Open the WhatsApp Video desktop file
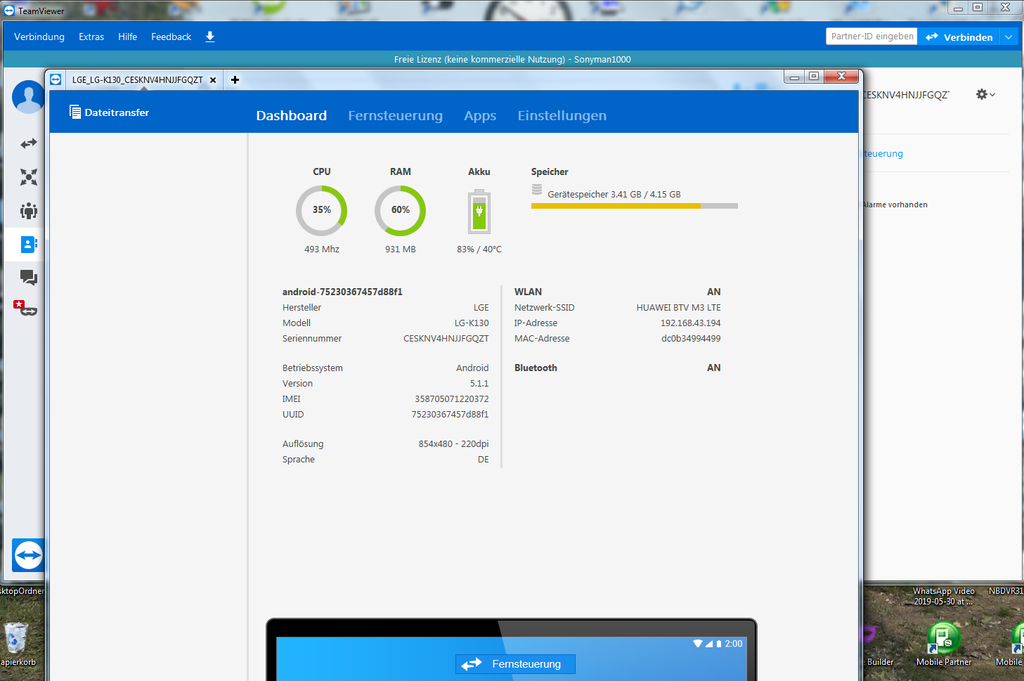Image resolution: width=1024 pixels, height=681 pixels. (x=943, y=596)
